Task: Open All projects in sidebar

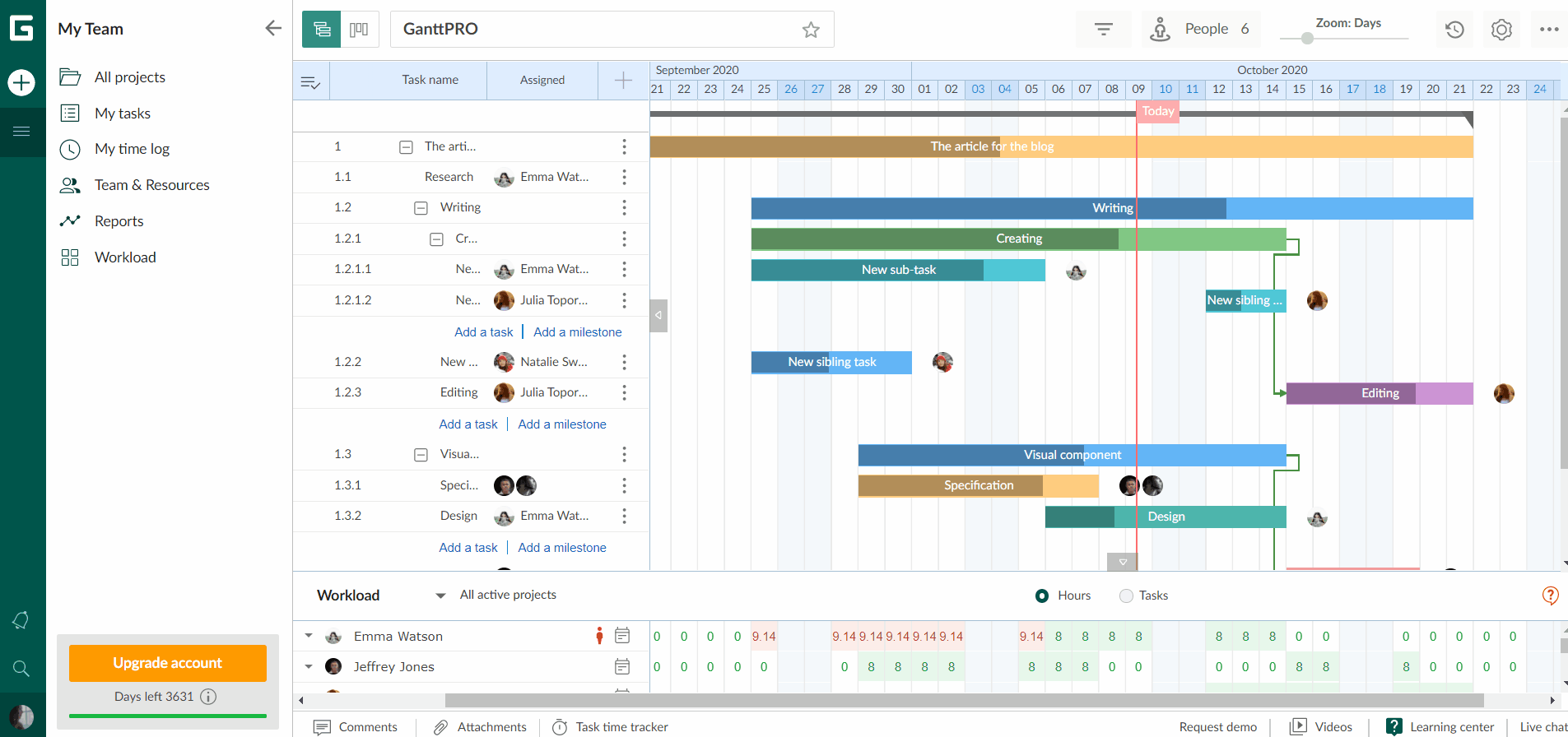Action: (130, 77)
